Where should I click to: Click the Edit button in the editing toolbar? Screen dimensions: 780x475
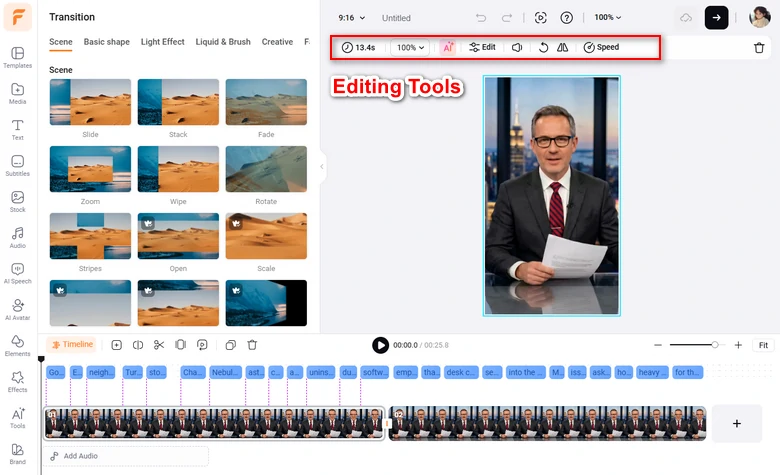(482, 47)
